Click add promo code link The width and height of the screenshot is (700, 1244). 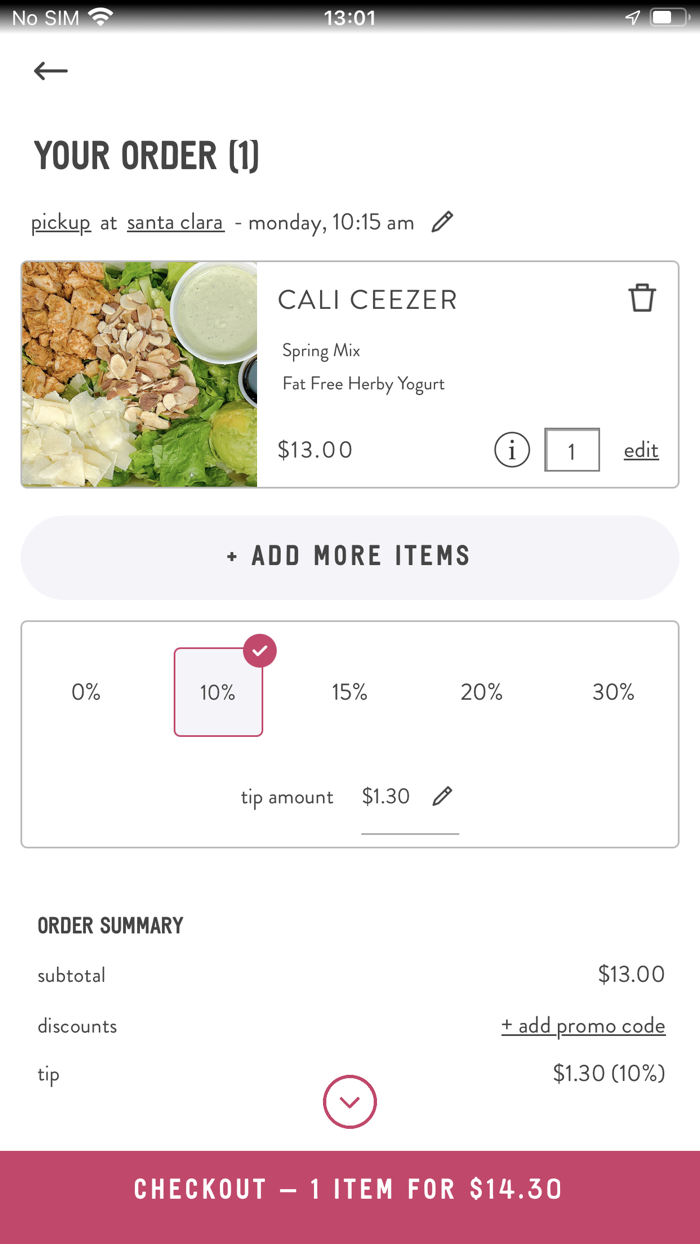(x=583, y=1025)
